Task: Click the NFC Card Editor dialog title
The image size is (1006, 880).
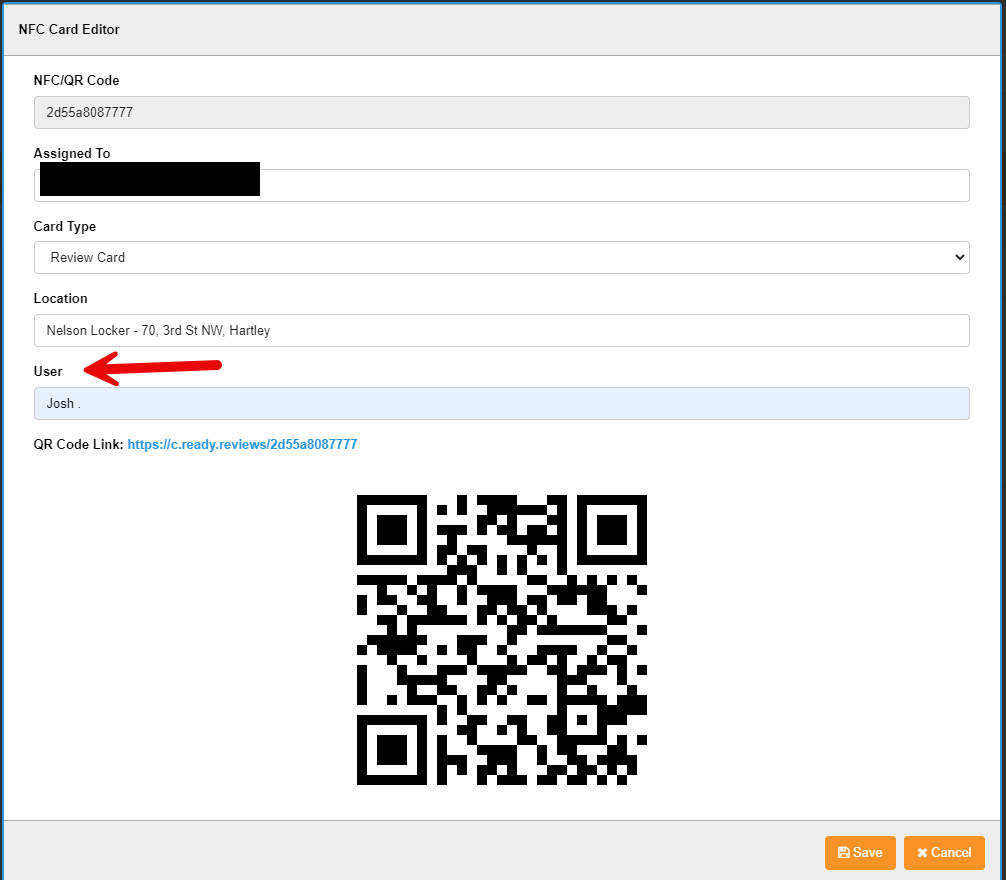Action: pos(69,29)
